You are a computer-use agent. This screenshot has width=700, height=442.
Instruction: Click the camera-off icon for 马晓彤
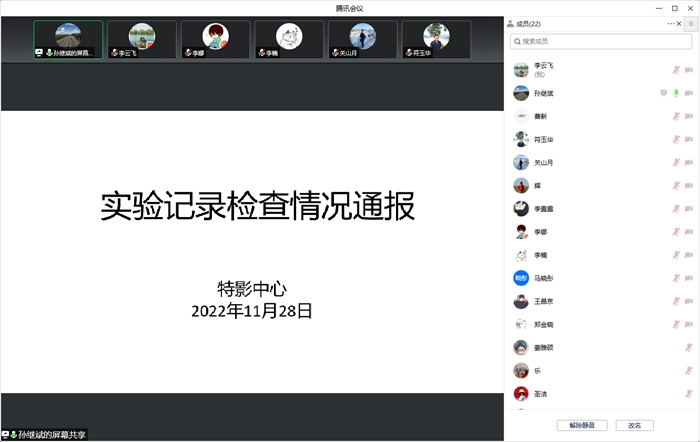[x=689, y=277]
